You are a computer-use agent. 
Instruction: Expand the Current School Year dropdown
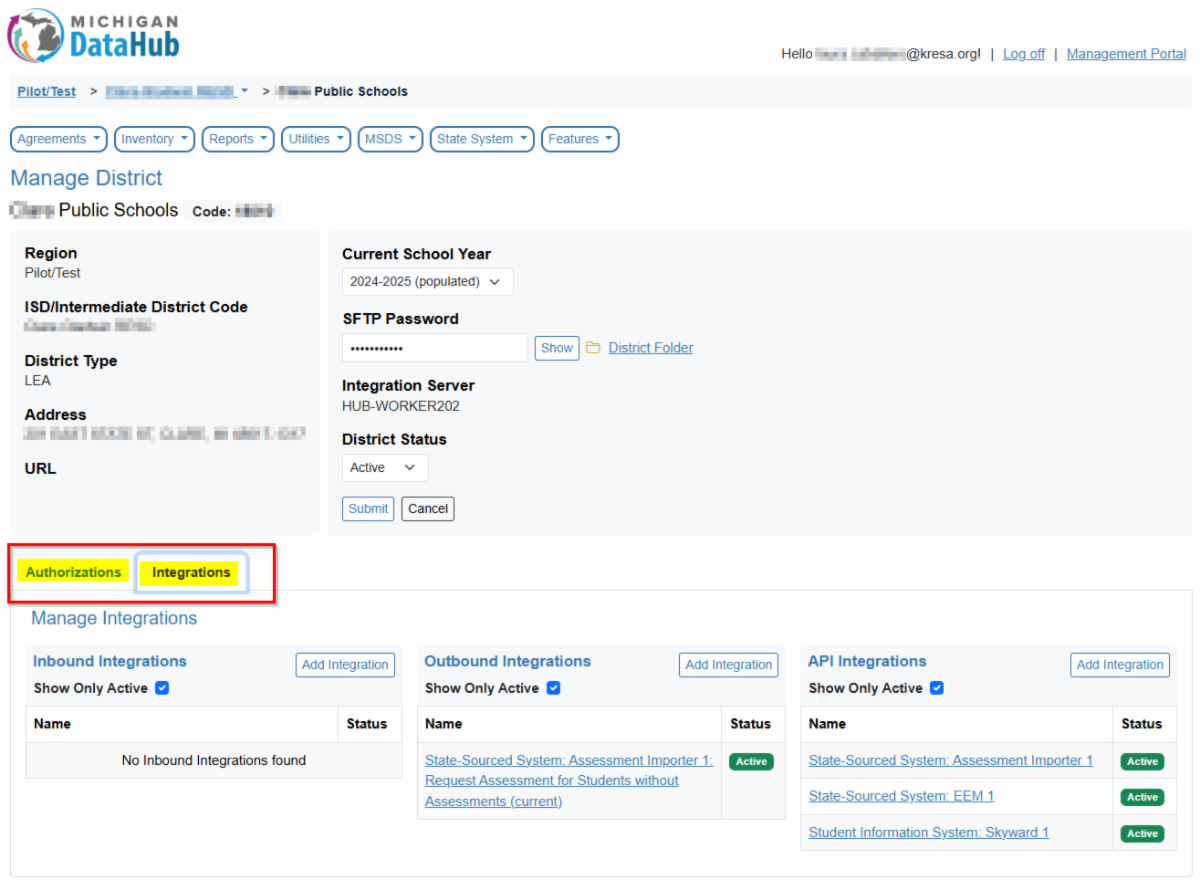(427, 282)
